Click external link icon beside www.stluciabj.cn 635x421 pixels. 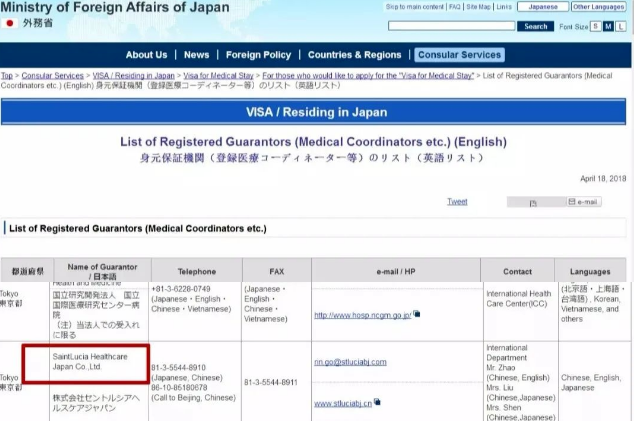377,402
